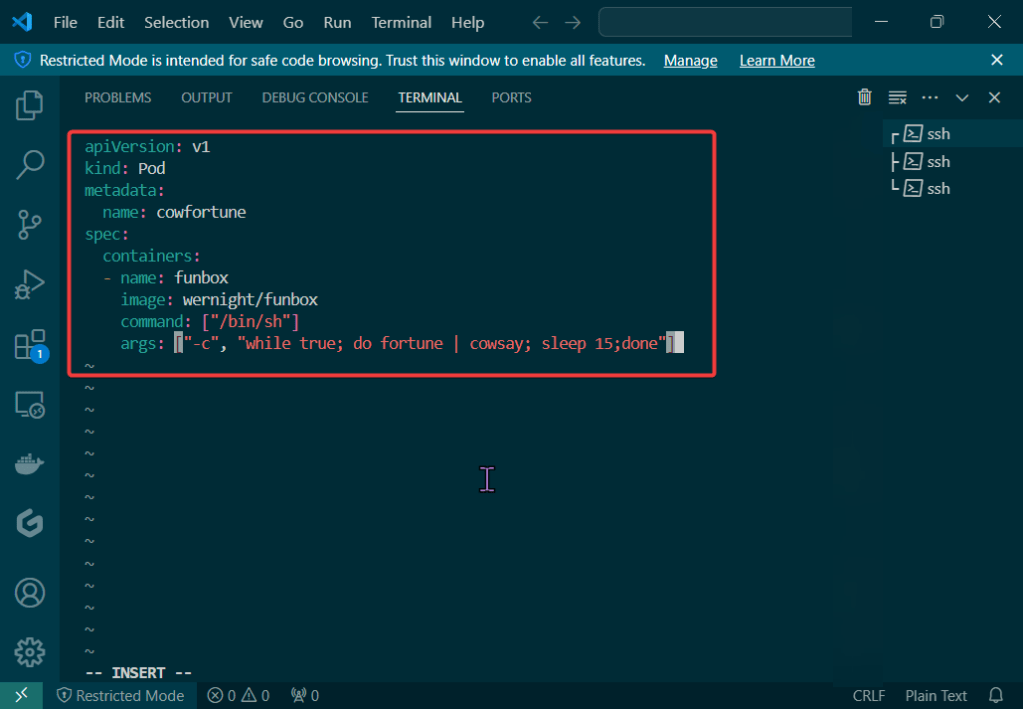Click the Learn More link
The width and height of the screenshot is (1023, 709).
777,60
